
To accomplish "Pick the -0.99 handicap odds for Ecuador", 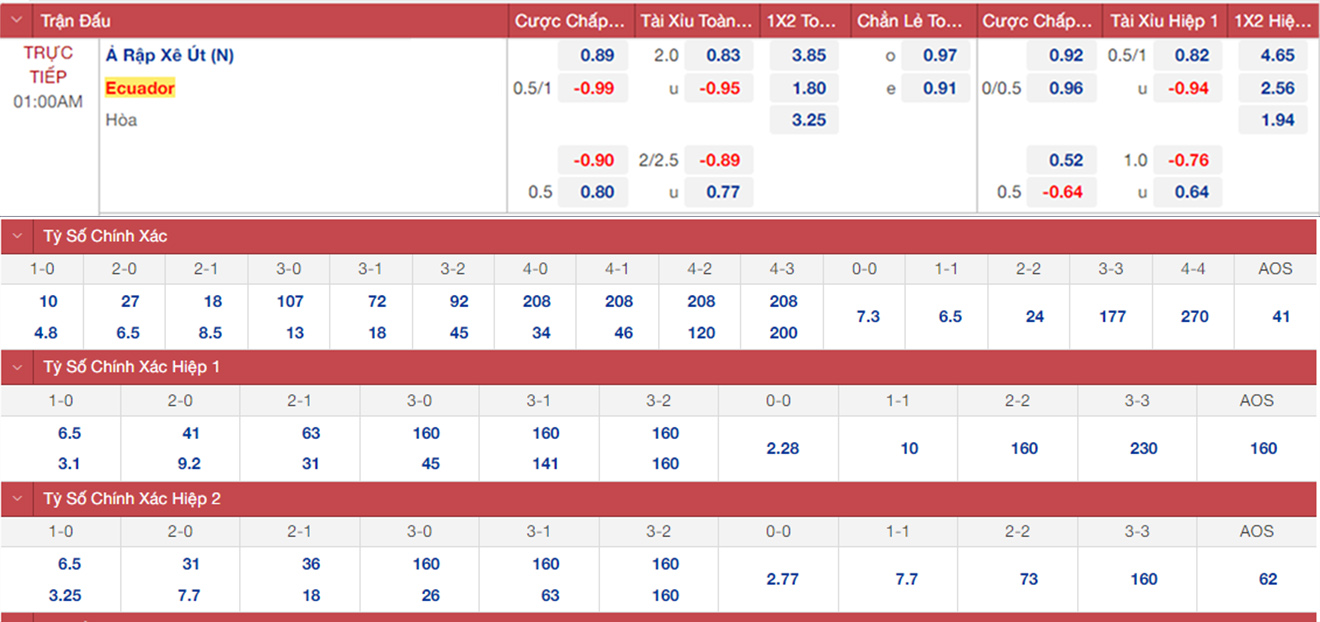I will (x=593, y=88).
